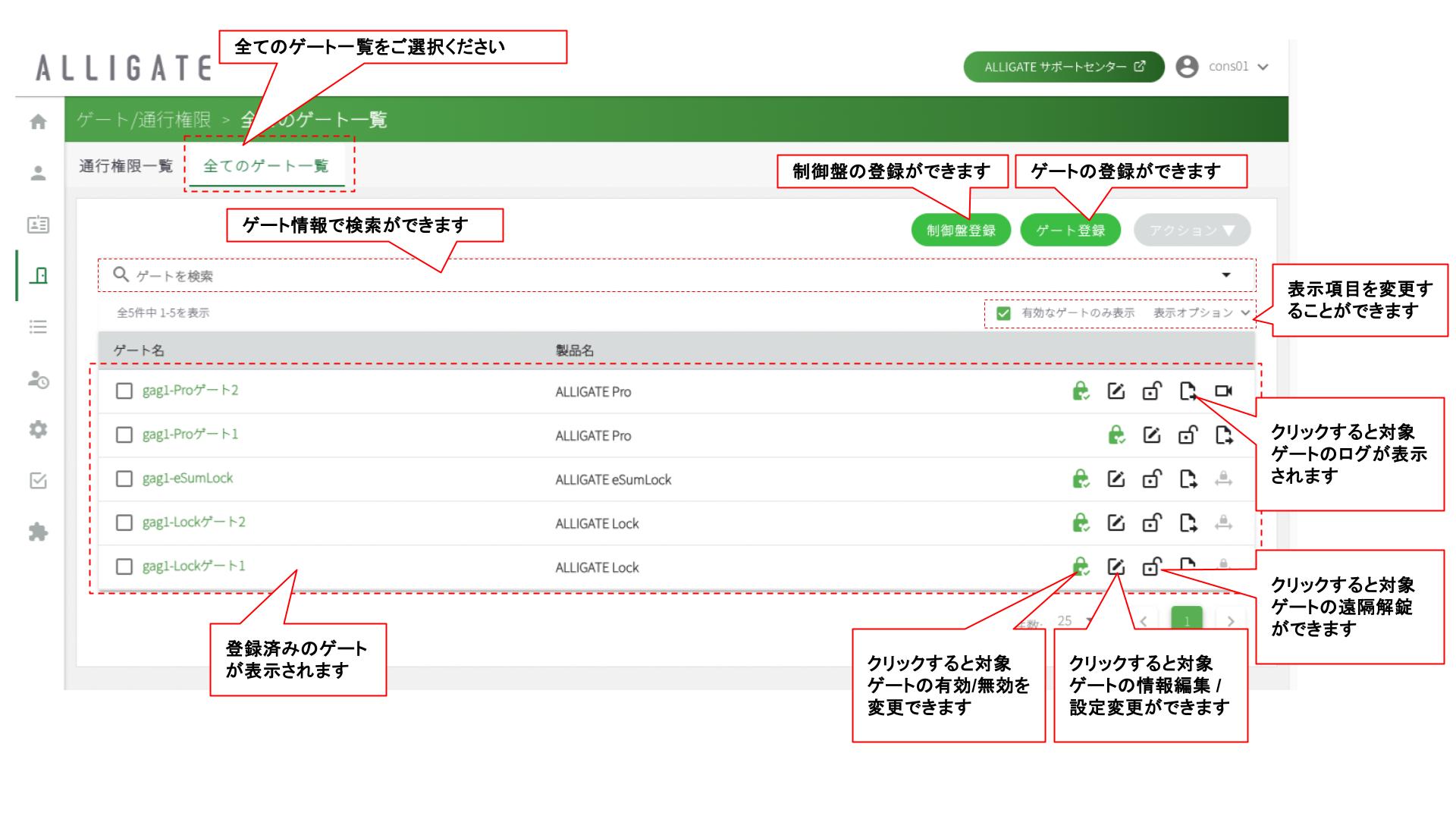Open the home icon in the sidebar

[38, 121]
